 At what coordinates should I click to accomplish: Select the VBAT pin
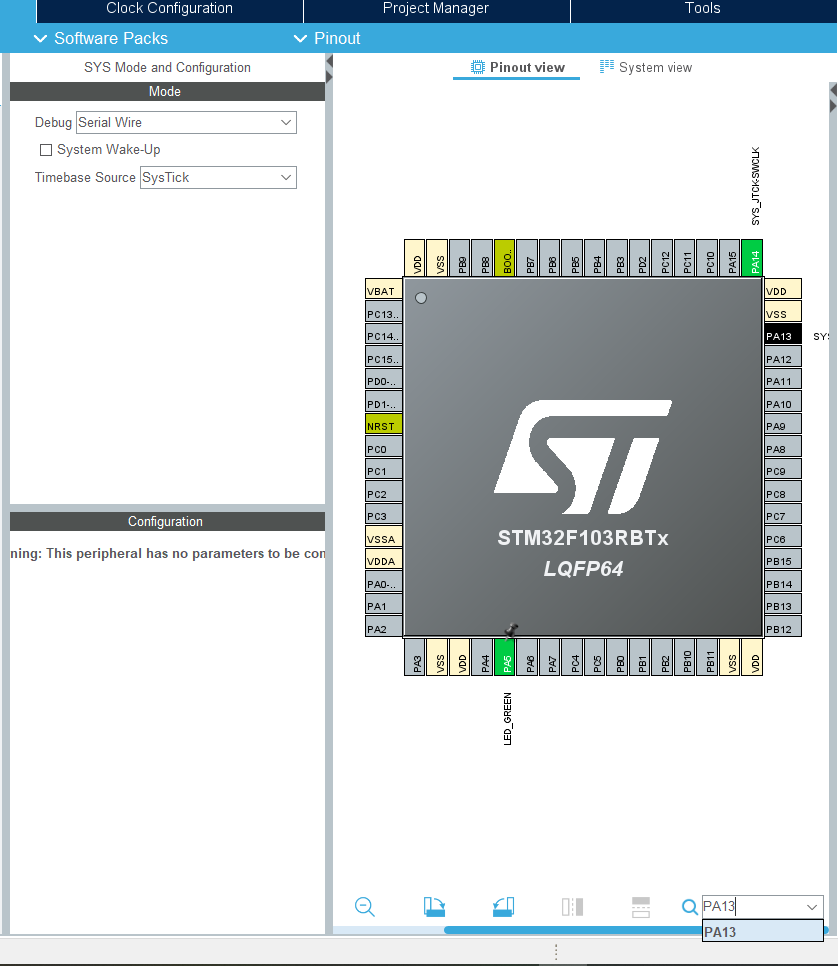384,291
